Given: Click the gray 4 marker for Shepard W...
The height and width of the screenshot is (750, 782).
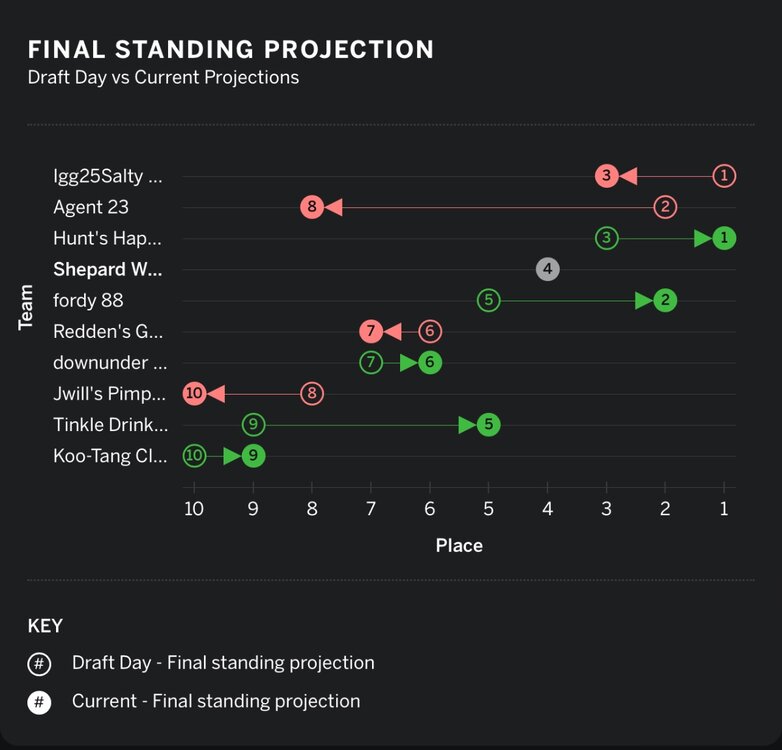Looking at the screenshot, I should (x=547, y=269).
